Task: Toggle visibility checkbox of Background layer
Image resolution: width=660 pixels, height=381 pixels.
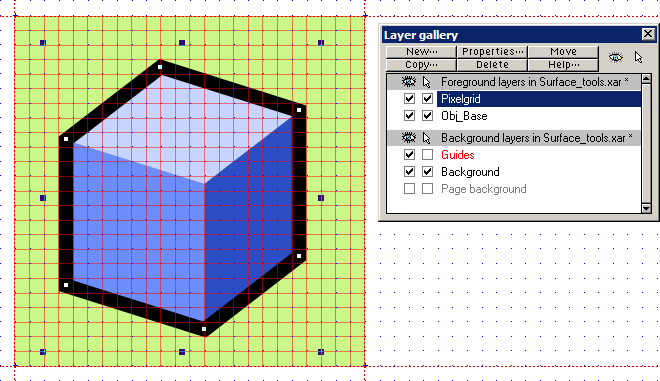Action: point(409,171)
